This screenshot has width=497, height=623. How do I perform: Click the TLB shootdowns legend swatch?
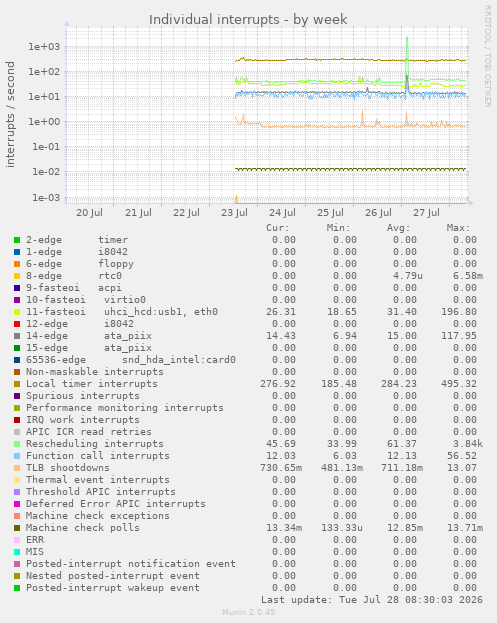coord(17,468)
